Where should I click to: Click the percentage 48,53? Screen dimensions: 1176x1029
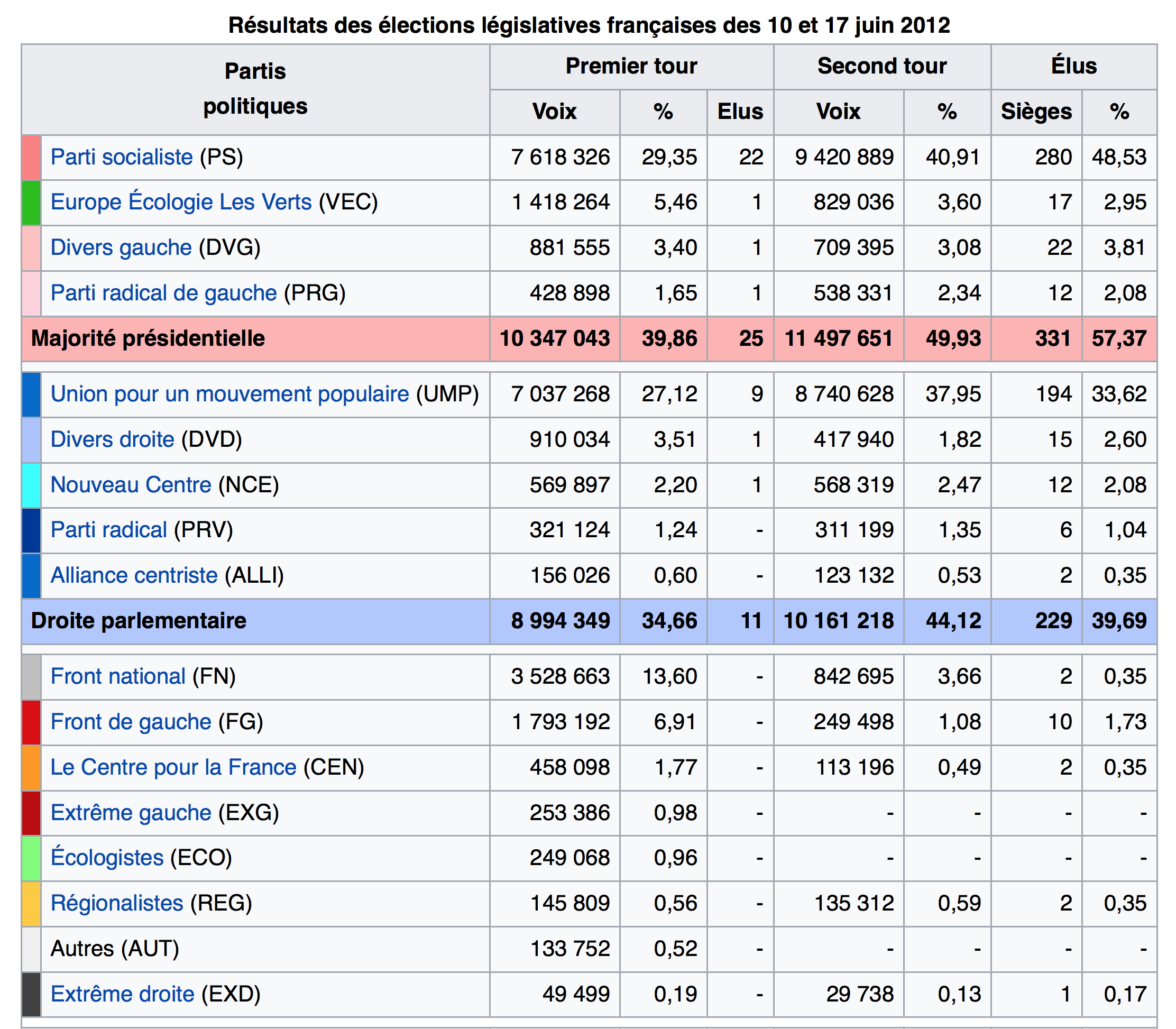(1119, 158)
